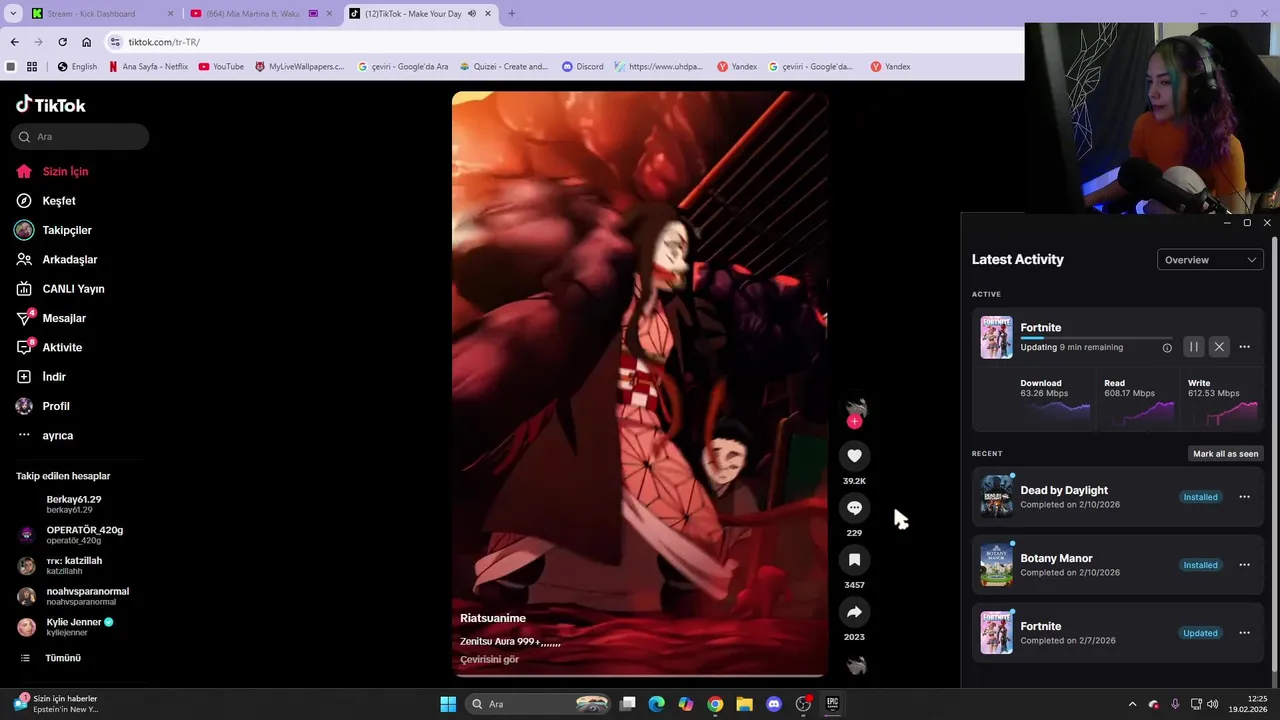Open the Discord bookmark
The width and height of the screenshot is (1280, 720).
click(x=582, y=67)
